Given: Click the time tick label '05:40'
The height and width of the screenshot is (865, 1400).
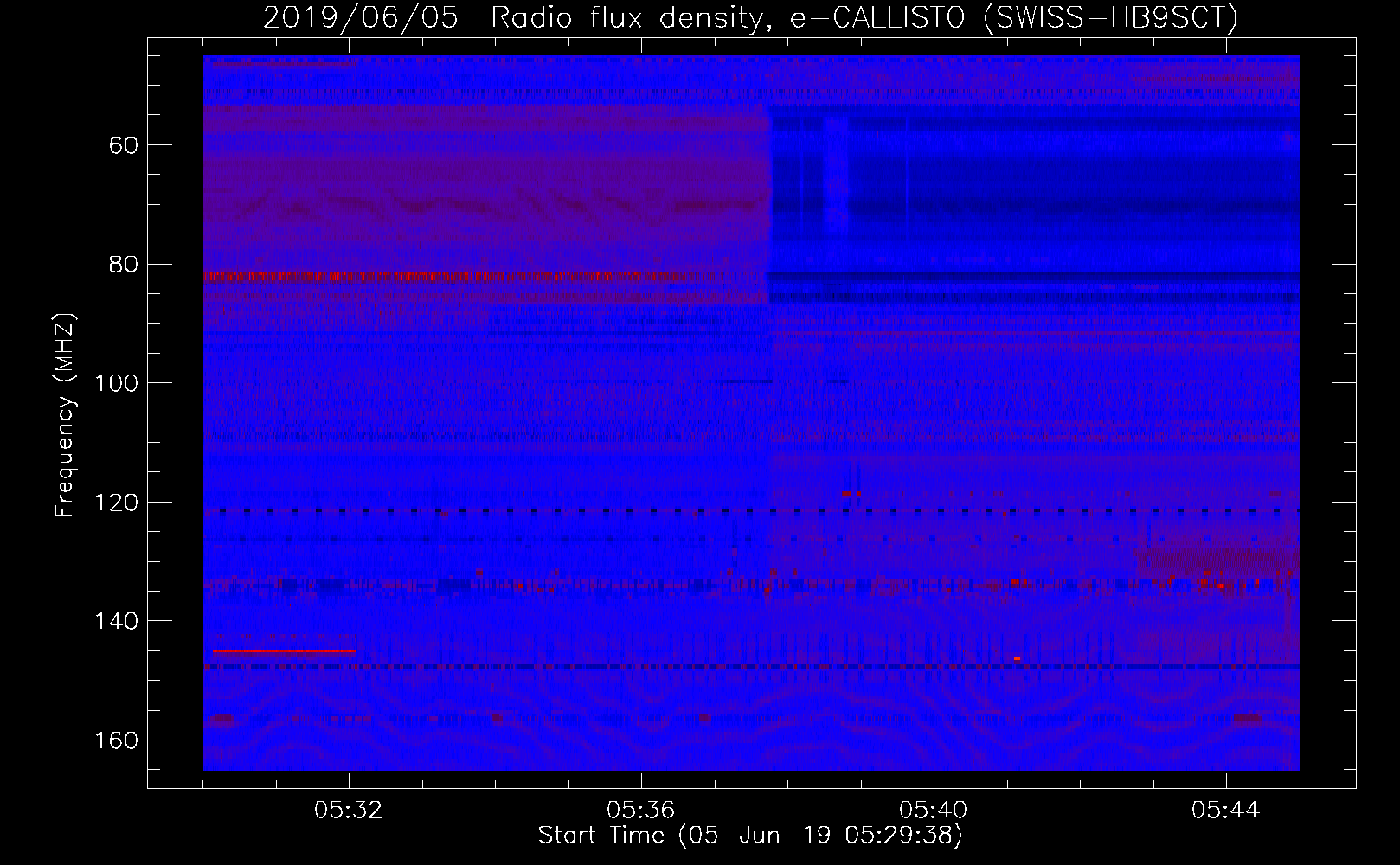Looking at the screenshot, I should [x=934, y=811].
